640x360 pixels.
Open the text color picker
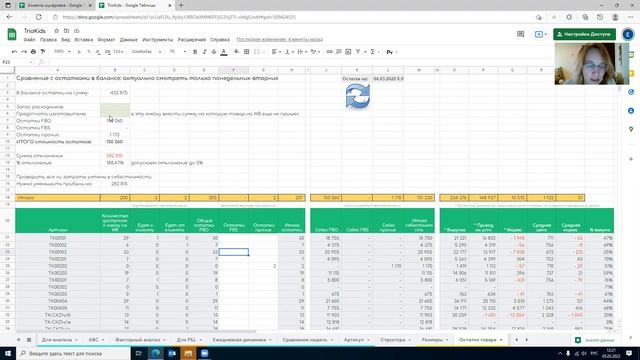(224, 52)
